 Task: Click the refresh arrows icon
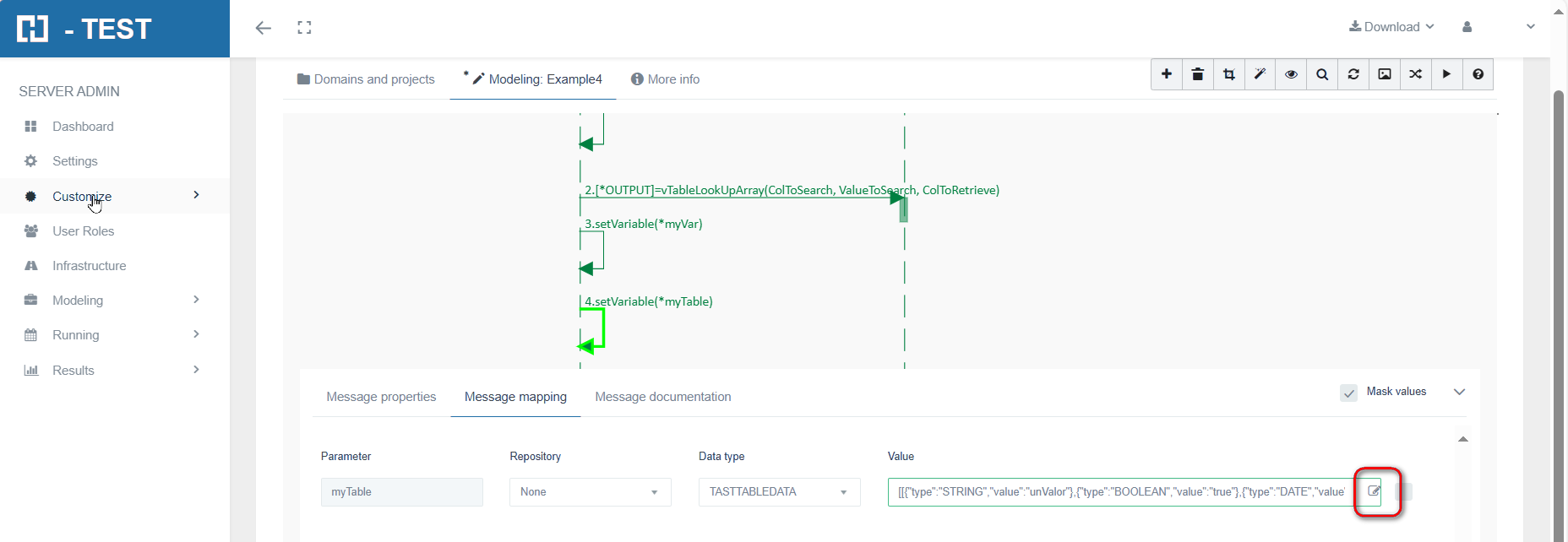1353,74
